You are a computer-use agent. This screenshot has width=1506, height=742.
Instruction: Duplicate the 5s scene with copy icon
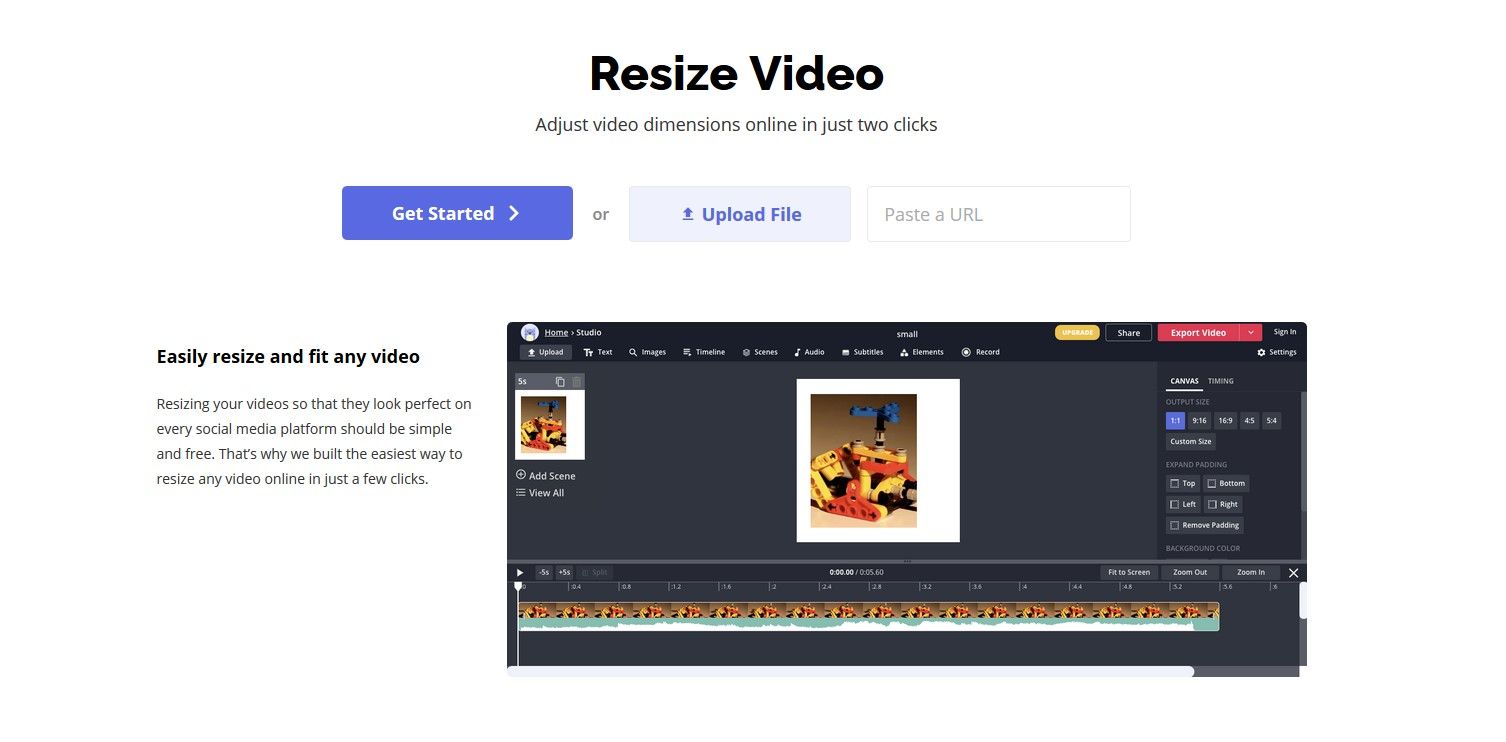click(560, 382)
